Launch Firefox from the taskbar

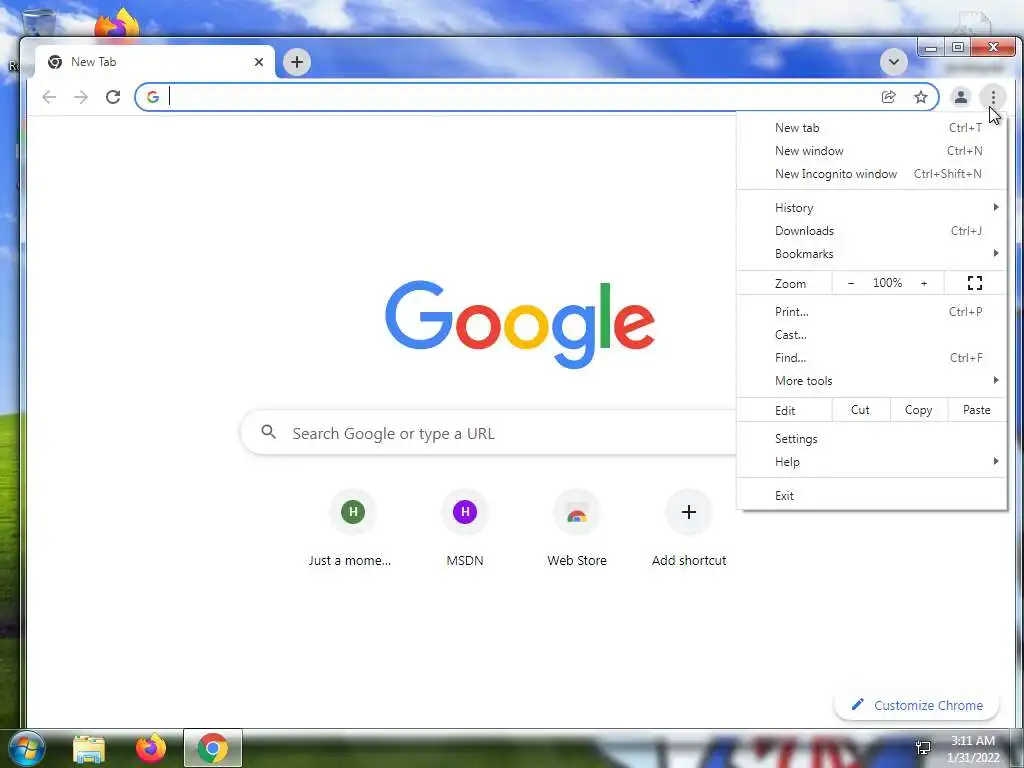151,748
